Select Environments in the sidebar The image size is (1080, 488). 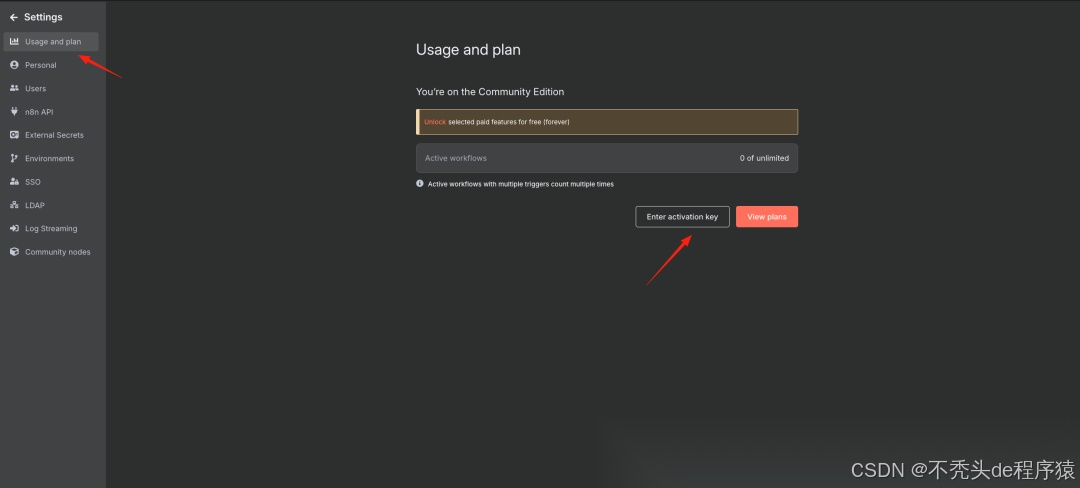click(x=52, y=158)
